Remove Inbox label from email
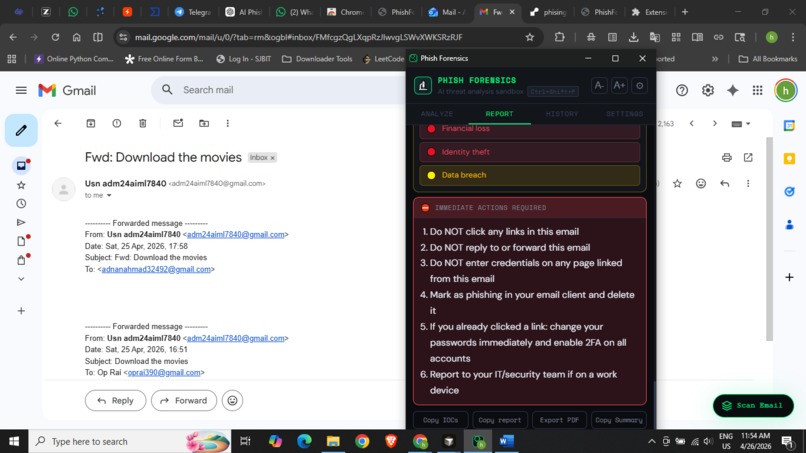Viewport: 806px width, 453px height. [272, 158]
